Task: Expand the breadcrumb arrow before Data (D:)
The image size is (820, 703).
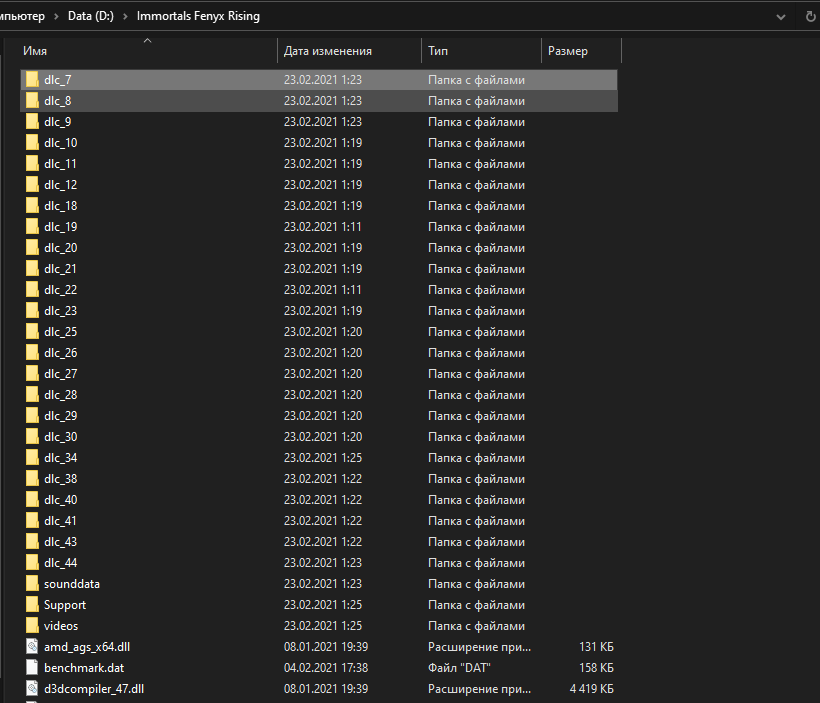Action: (58, 16)
